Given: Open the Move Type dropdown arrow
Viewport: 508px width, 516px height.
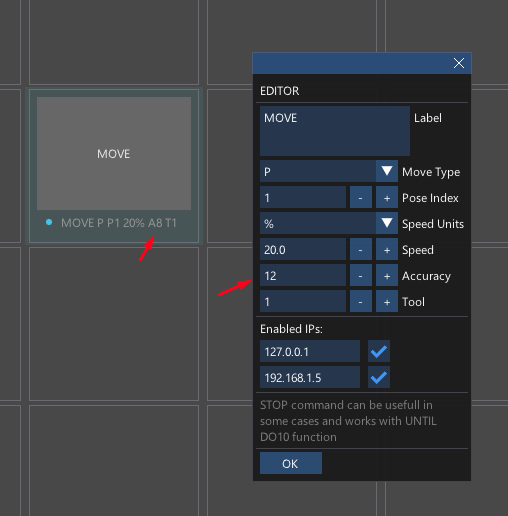Looking at the screenshot, I should point(387,171).
